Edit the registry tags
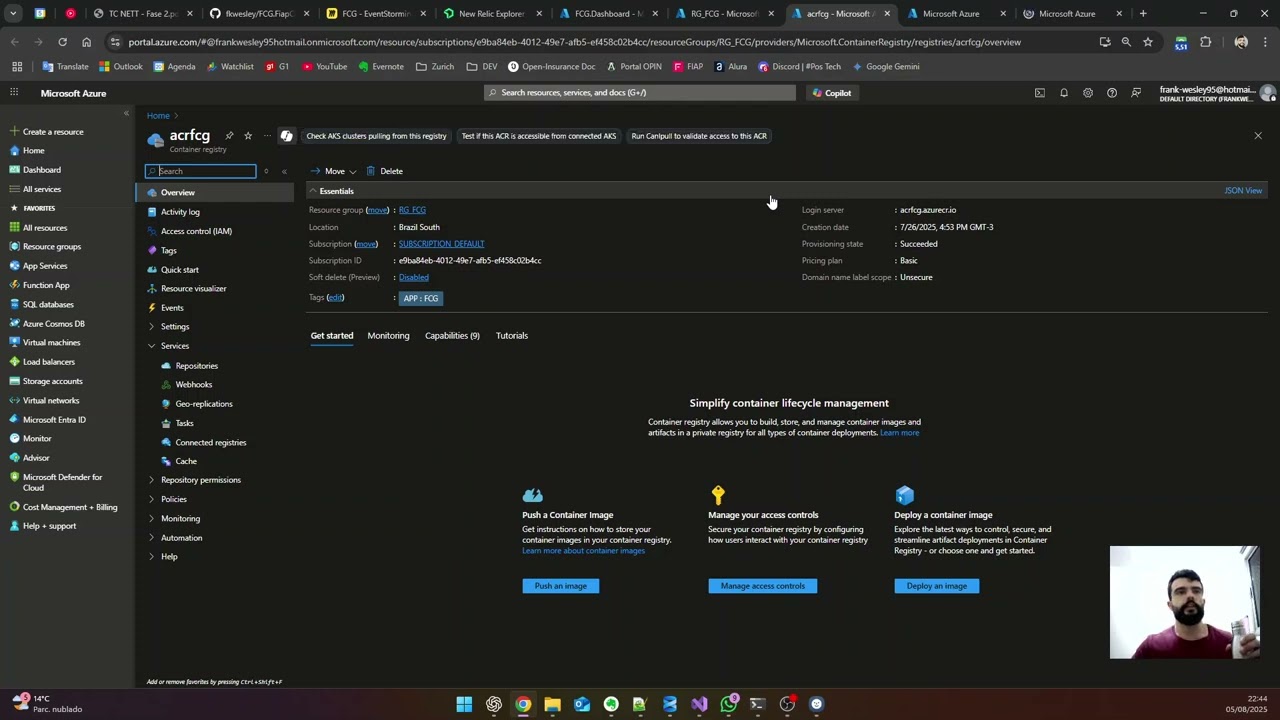The width and height of the screenshot is (1280, 720). tap(335, 298)
